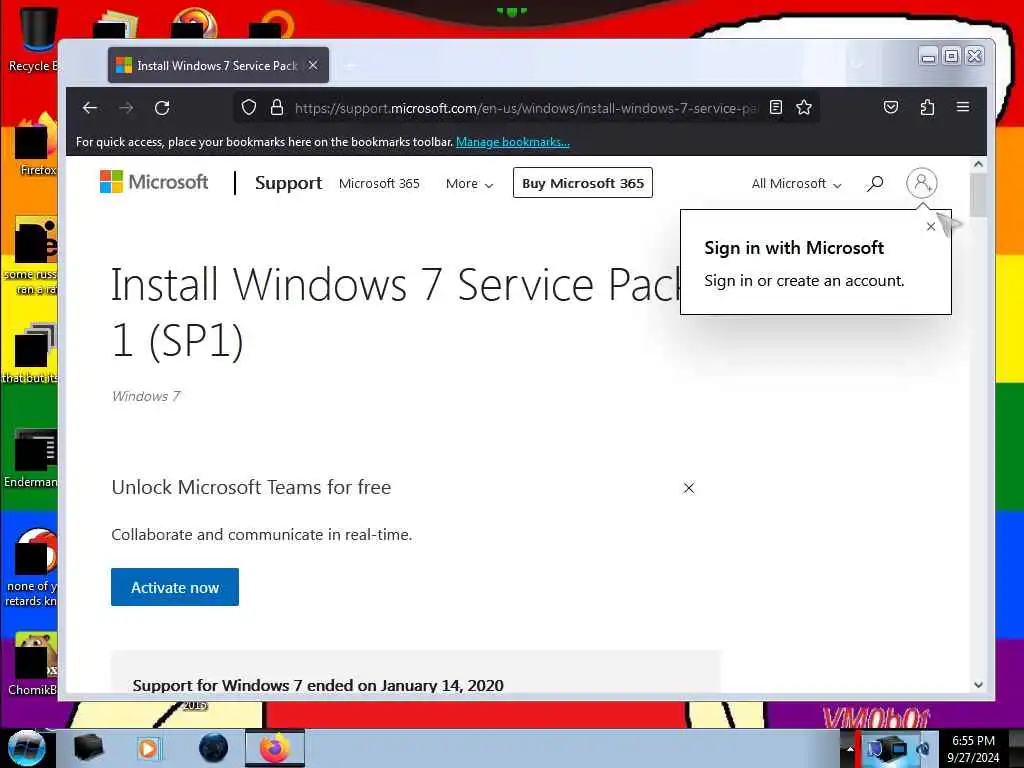Reload the page with the refresh icon
1024x768 pixels.
pos(162,108)
